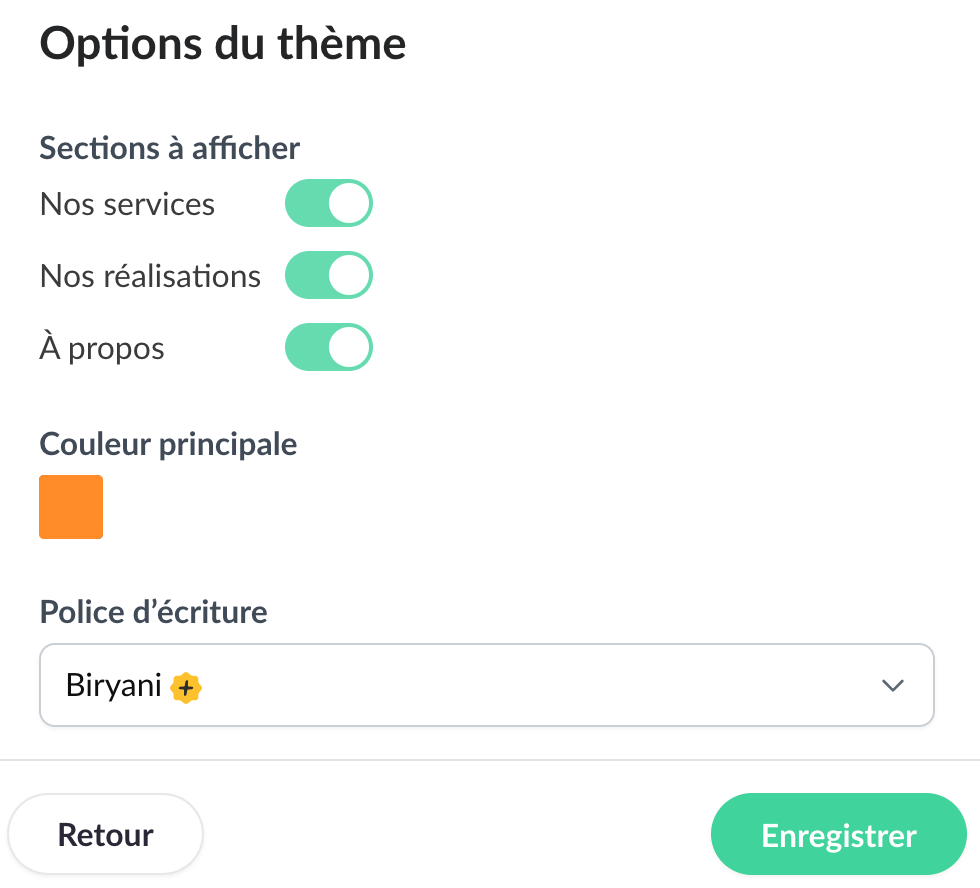Click the white knob on Nos réalisations switch
980x888 pixels.
point(350,276)
